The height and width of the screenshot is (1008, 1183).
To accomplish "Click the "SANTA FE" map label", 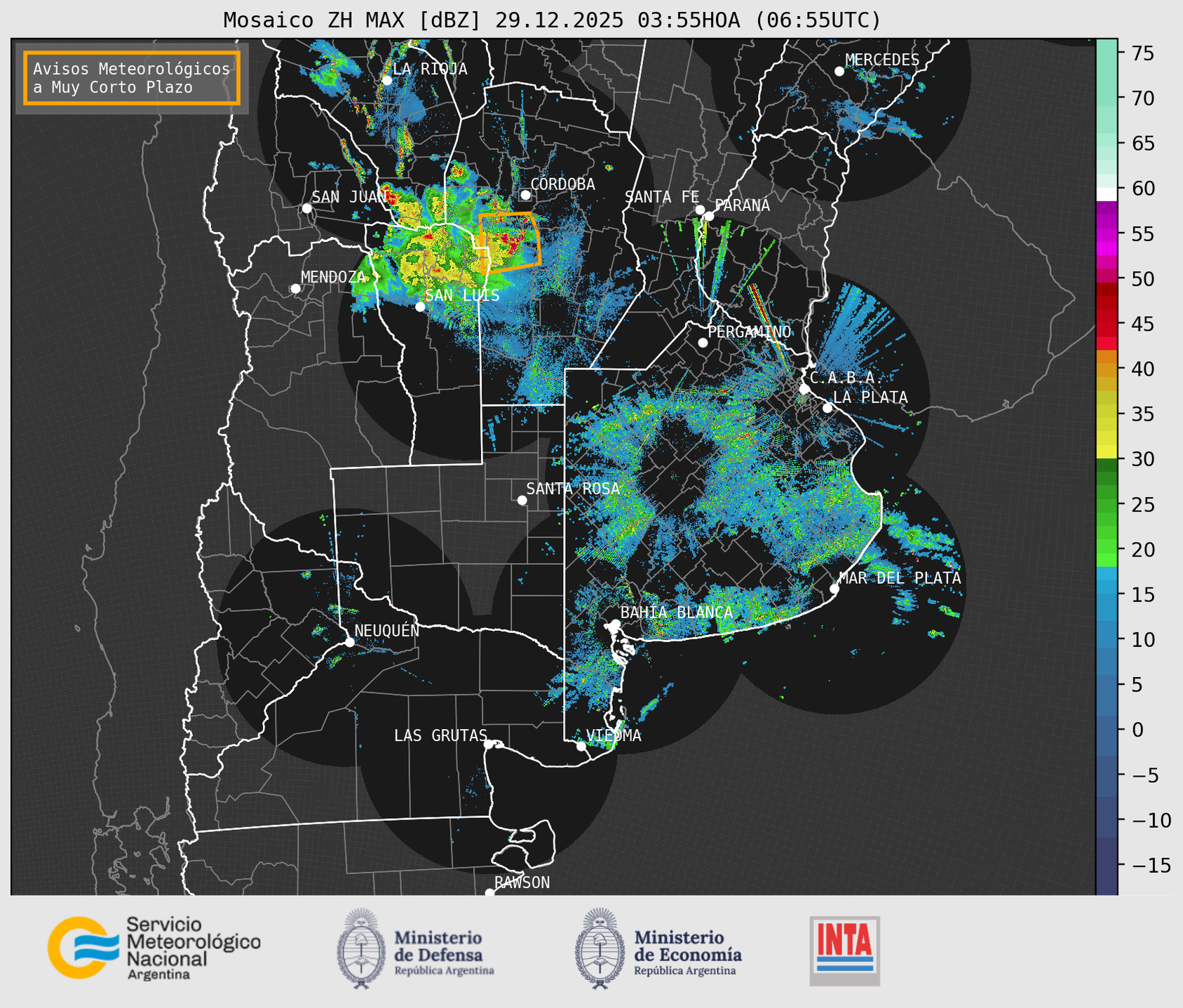I will coord(662,198).
